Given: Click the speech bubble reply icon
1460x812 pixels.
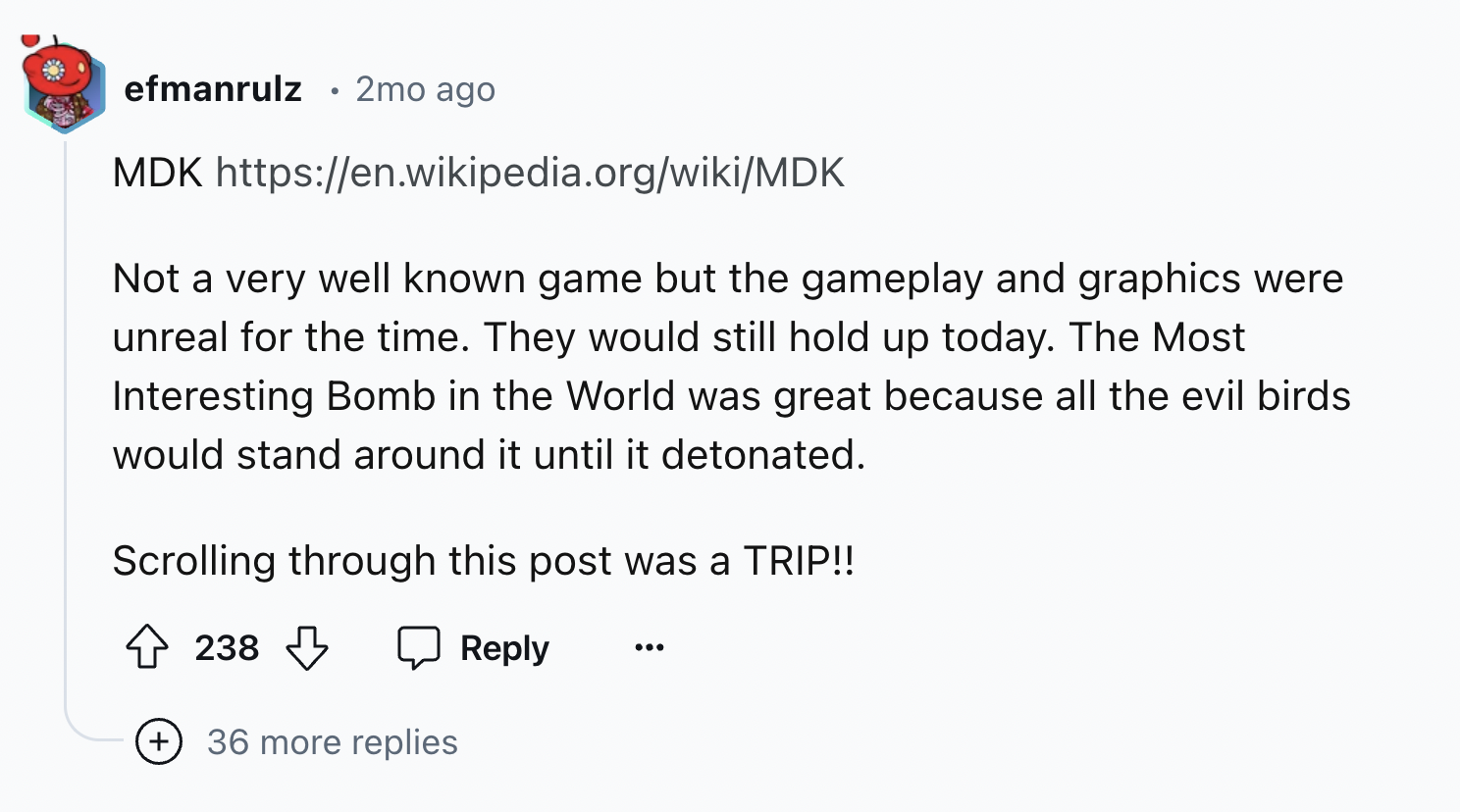Looking at the screenshot, I should (x=419, y=647).
